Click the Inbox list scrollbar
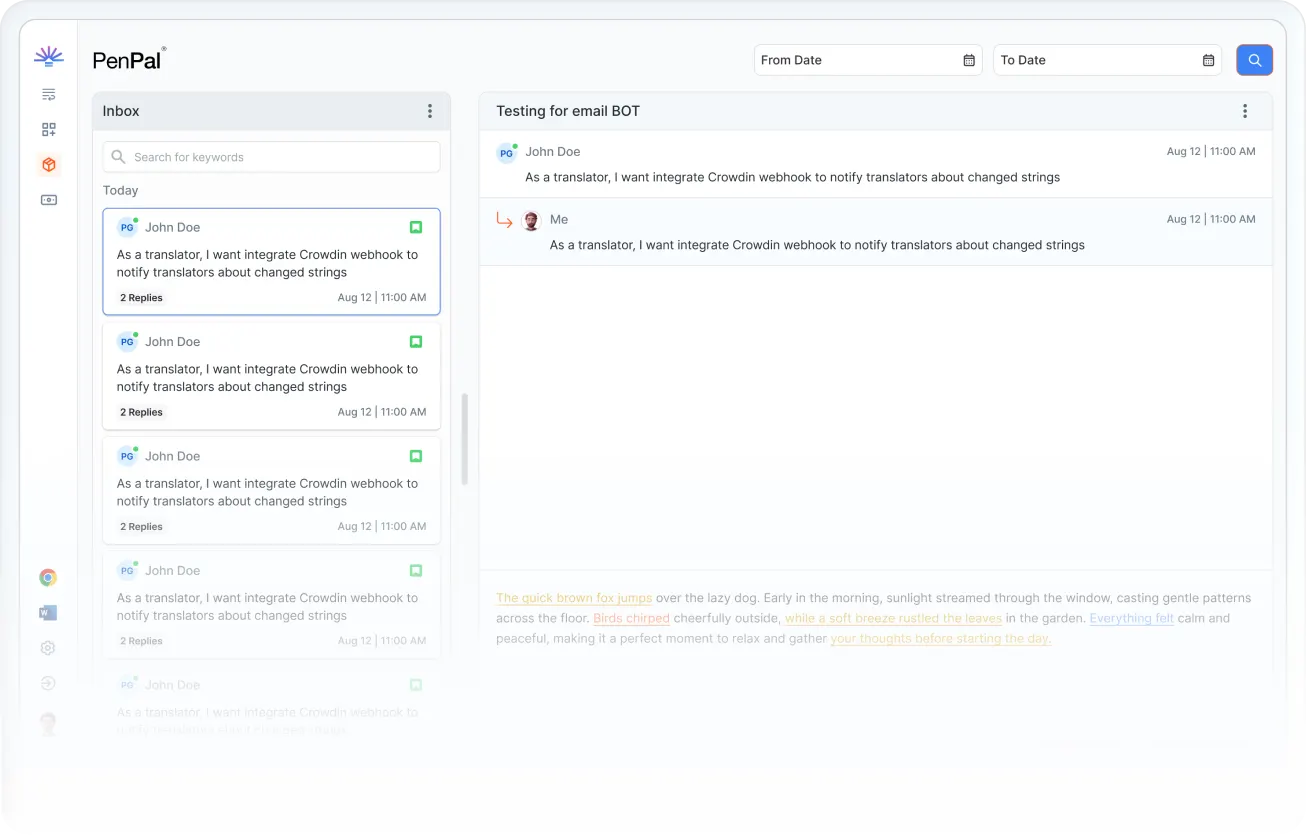 tap(464, 439)
